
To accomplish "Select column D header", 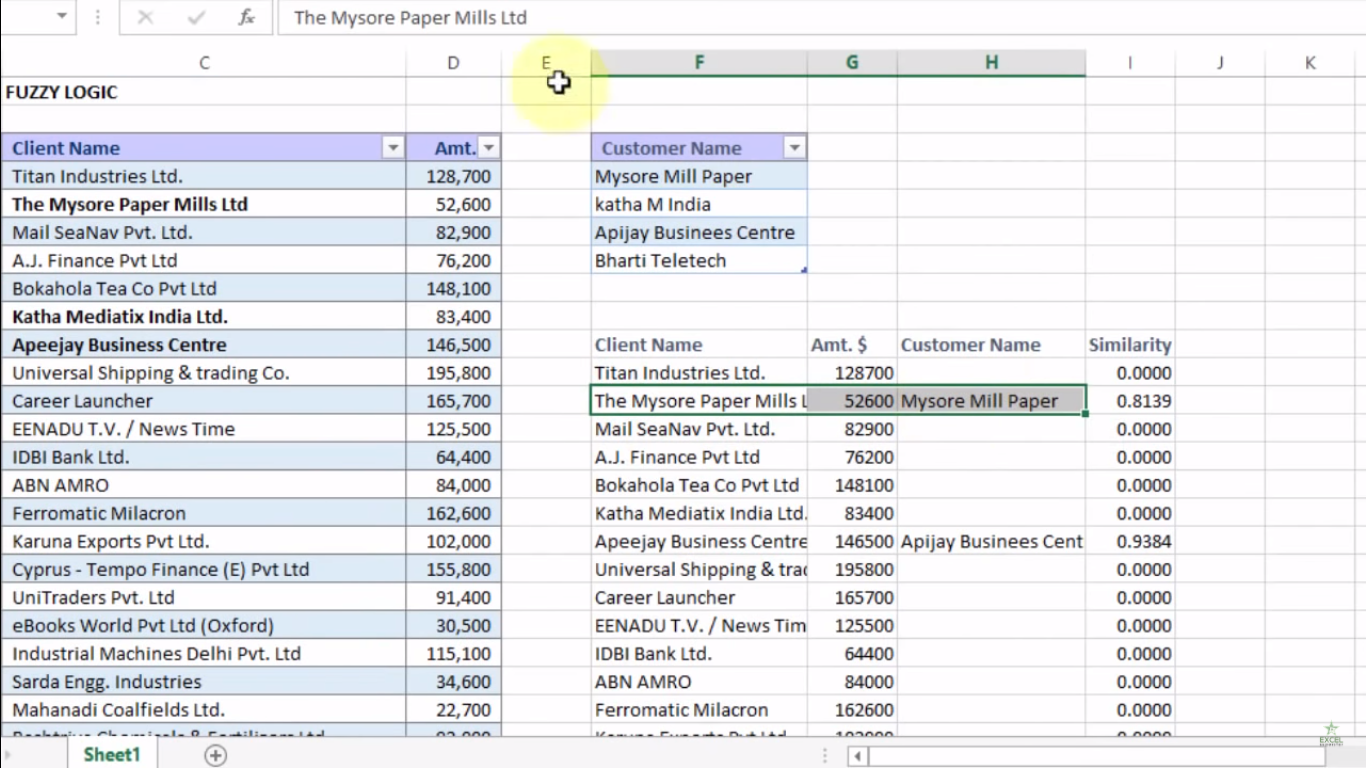I will (453, 63).
